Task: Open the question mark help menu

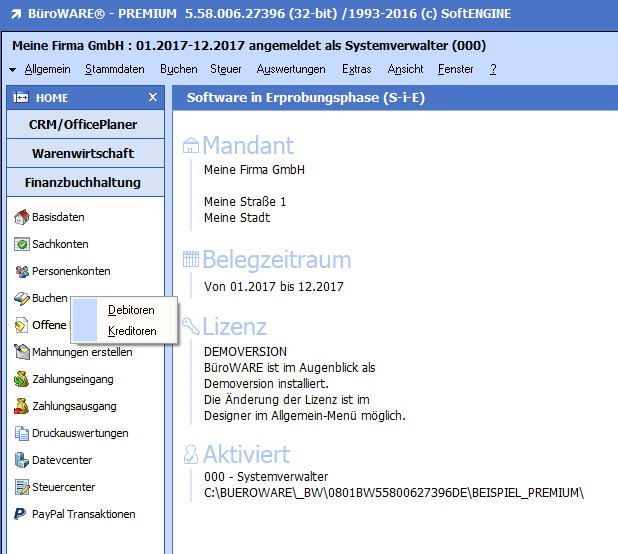Action: click(x=493, y=69)
